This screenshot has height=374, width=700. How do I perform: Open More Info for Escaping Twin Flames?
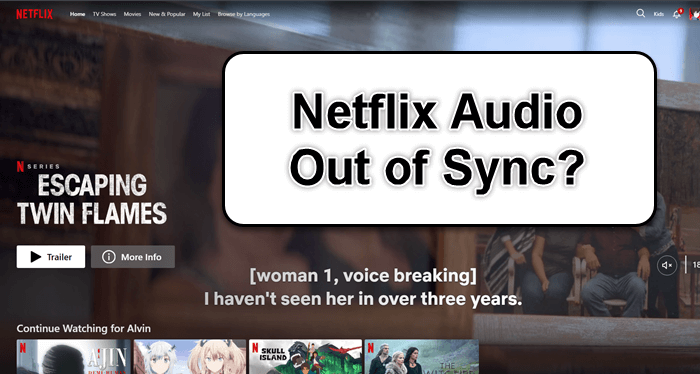point(133,257)
